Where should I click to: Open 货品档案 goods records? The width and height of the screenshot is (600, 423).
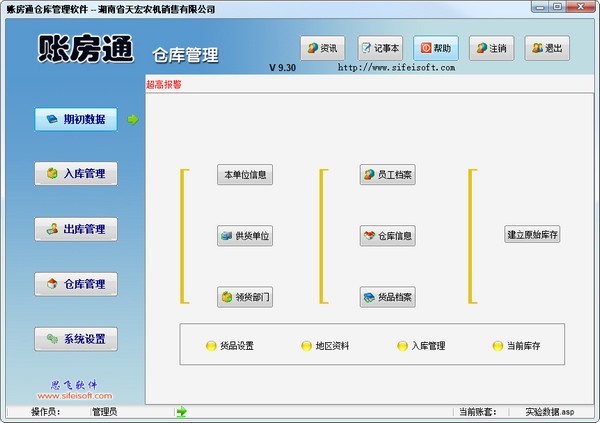tap(388, 297)
